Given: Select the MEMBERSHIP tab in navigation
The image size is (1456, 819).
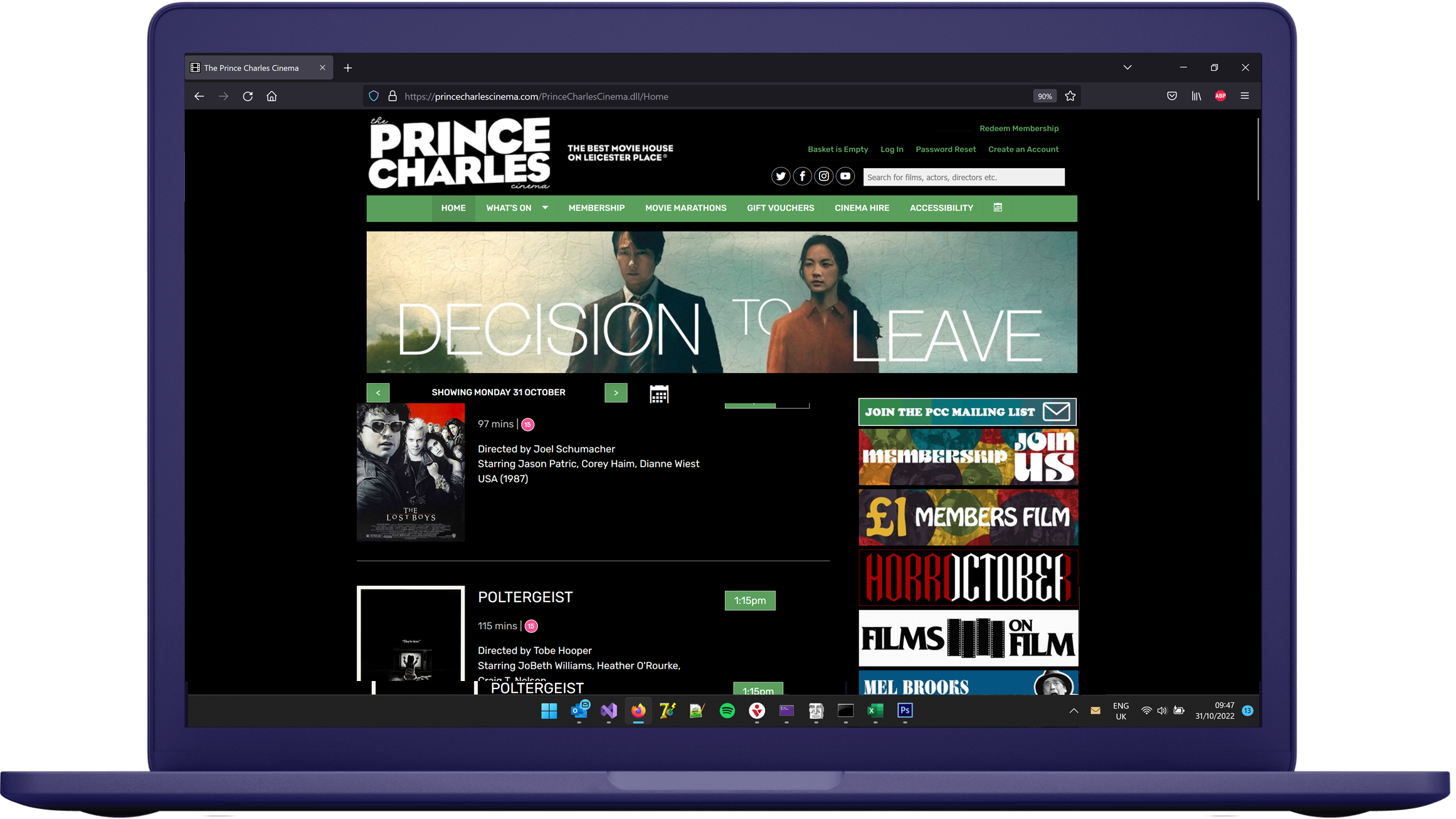Looking at the screenshot, I should [596, 207].
